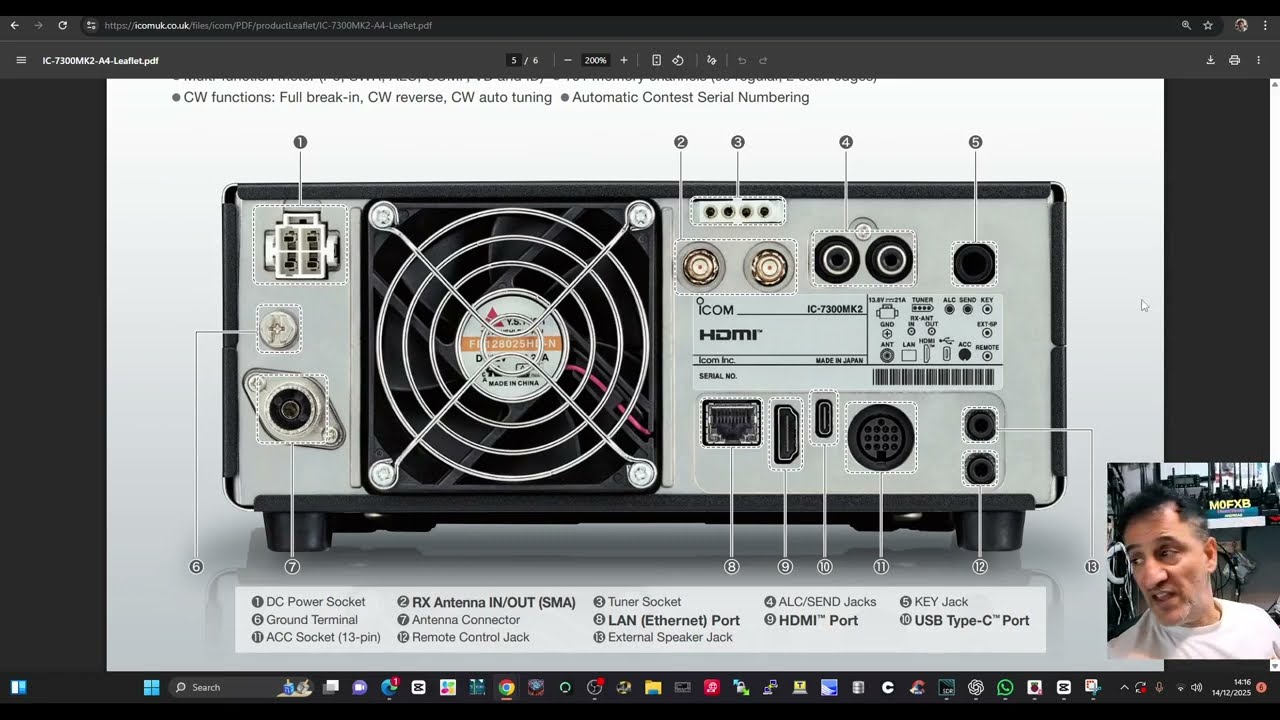The width and height of the screenshot is (1280, 720).
Task: Open the Windows Start menu
Action: pos(151,687)
